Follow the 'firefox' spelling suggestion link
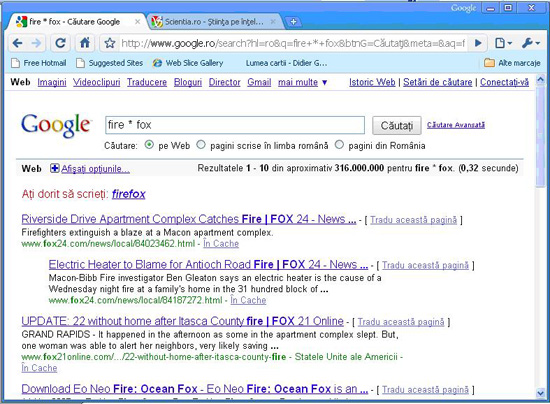The width and height of the screenshot is (550, 404). (128, 194)
